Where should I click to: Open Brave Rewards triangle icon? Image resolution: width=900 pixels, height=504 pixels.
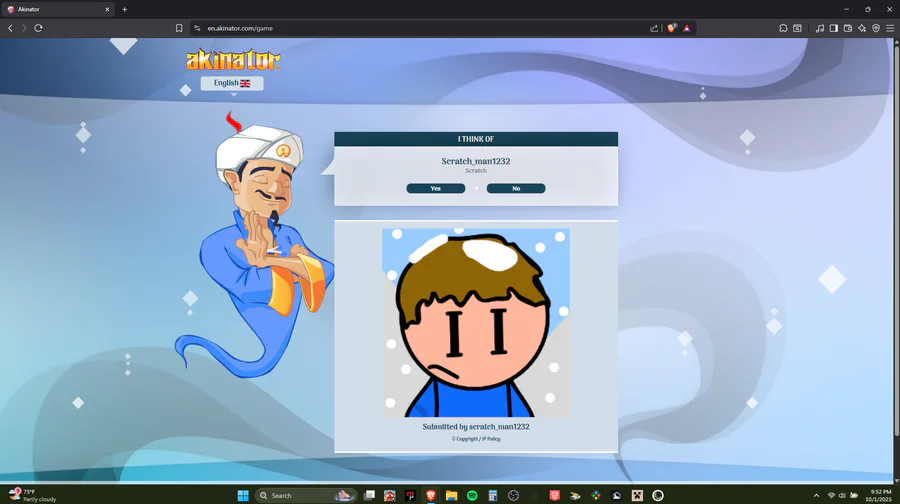(686, 28)
